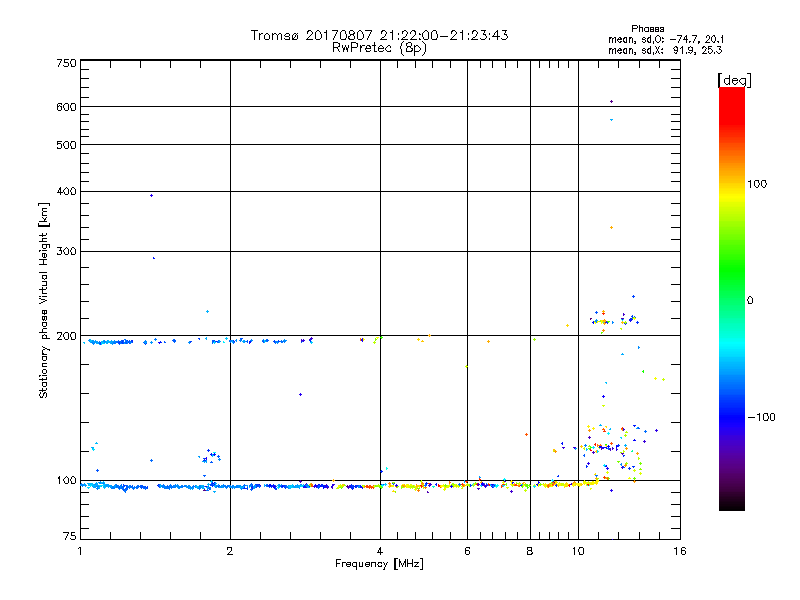Click the '10' MHz frequency tick label
The width and height of the screenshot is (800, 600).
[x=578, y=551]
